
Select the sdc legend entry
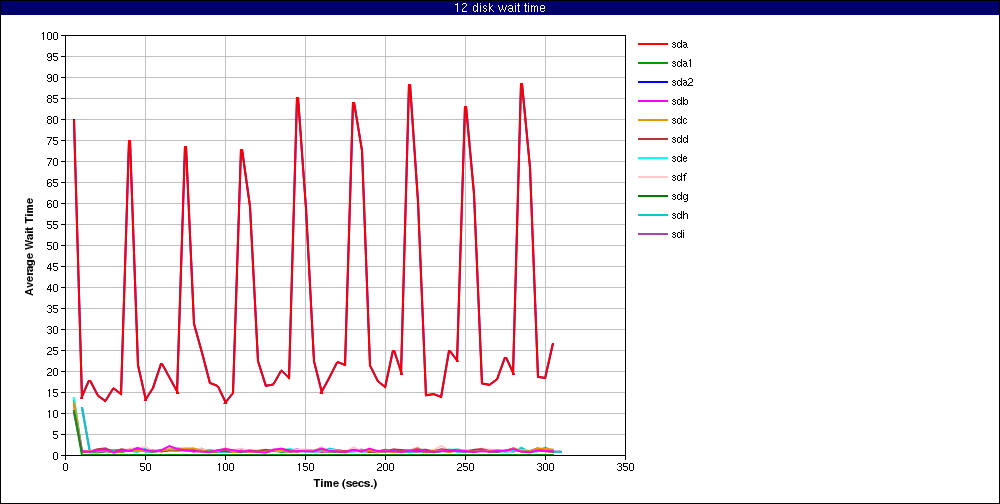663,121
